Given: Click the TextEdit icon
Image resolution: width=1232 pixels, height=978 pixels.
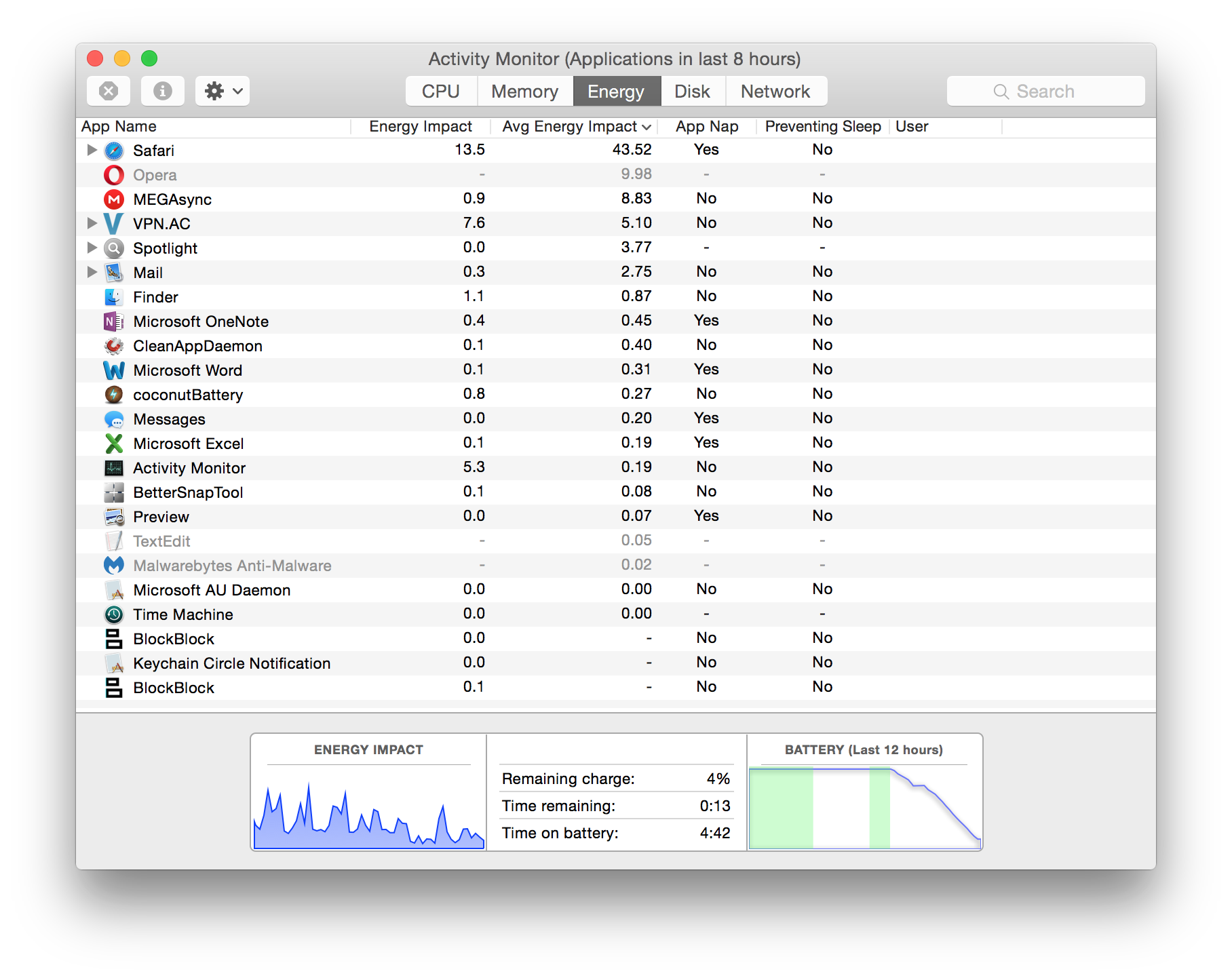Looking at the screenshot, I should 114,541.
